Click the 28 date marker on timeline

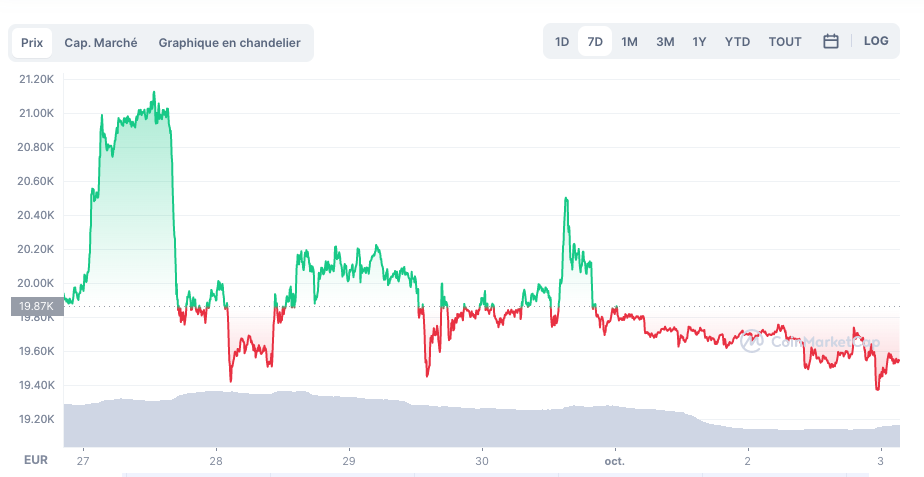pyautogui.click(x=216, y=461)
